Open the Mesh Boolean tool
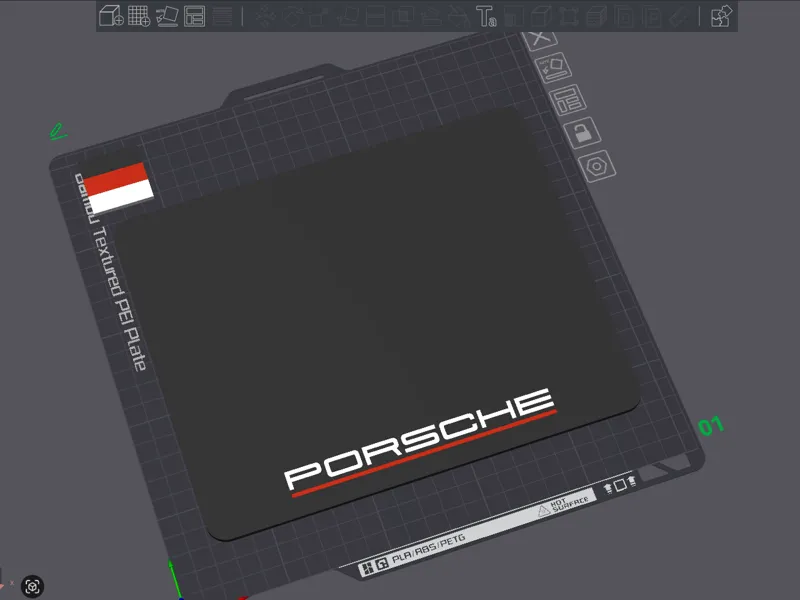The height and width of the screenshot is (600, 800). (x=403, y=16)
